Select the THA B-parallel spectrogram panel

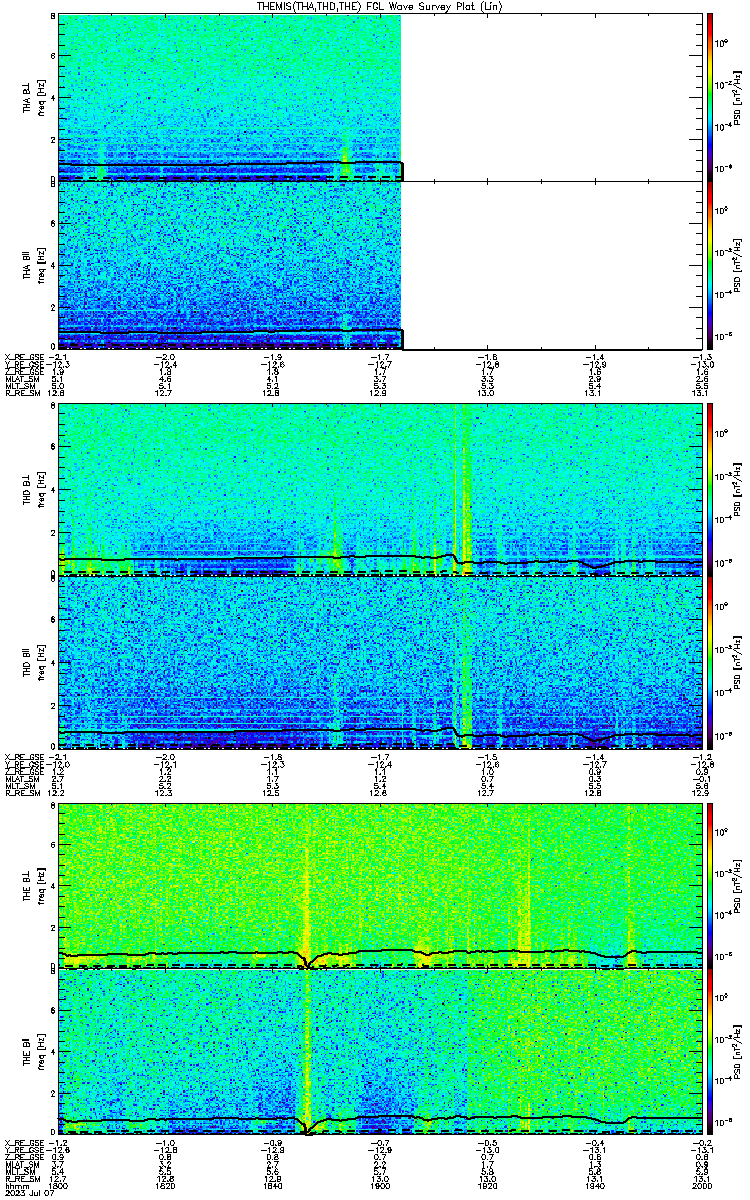pyautogui.click(x=381, y=265)
